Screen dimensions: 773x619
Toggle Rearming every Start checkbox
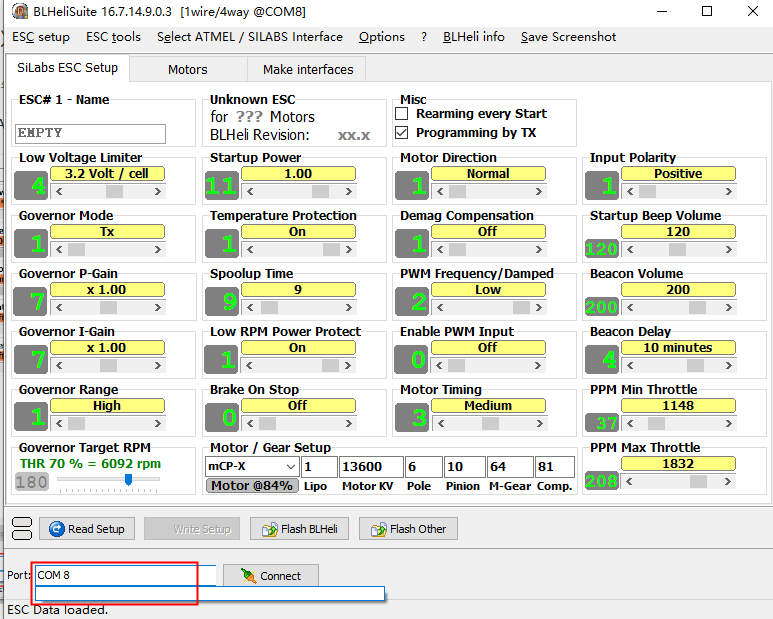(402, 114)
